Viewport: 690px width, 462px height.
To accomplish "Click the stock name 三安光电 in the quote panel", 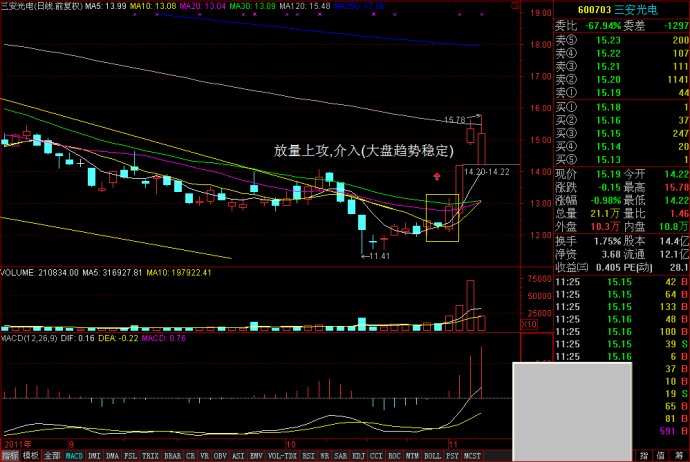I will click(636, 10).
